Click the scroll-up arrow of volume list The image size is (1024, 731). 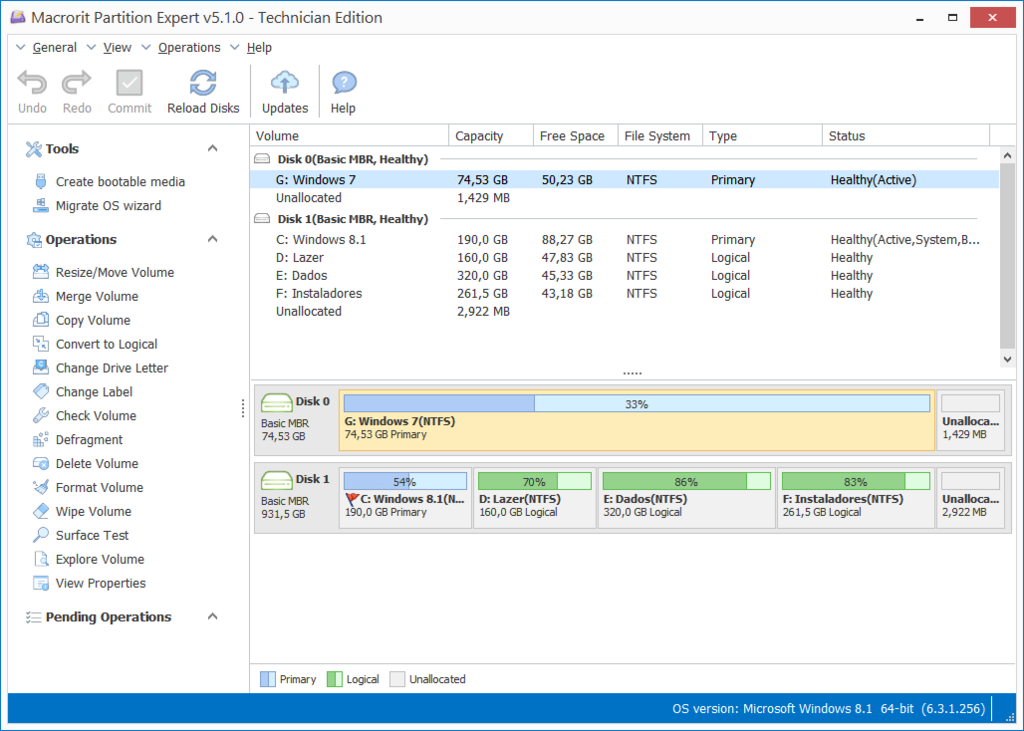(x=1007, y=155)
